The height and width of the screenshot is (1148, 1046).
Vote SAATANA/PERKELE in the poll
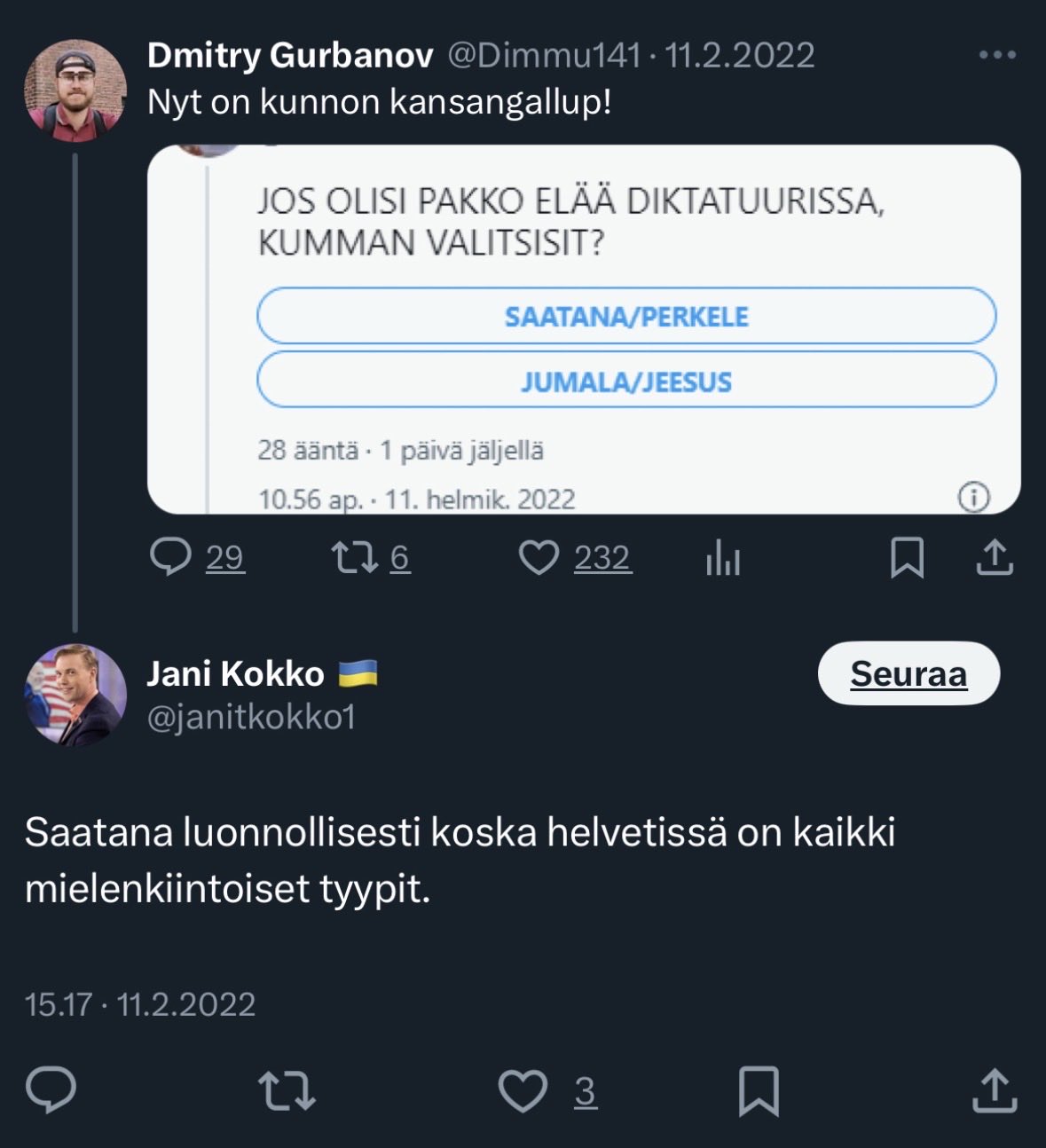(x=626, y=317)
